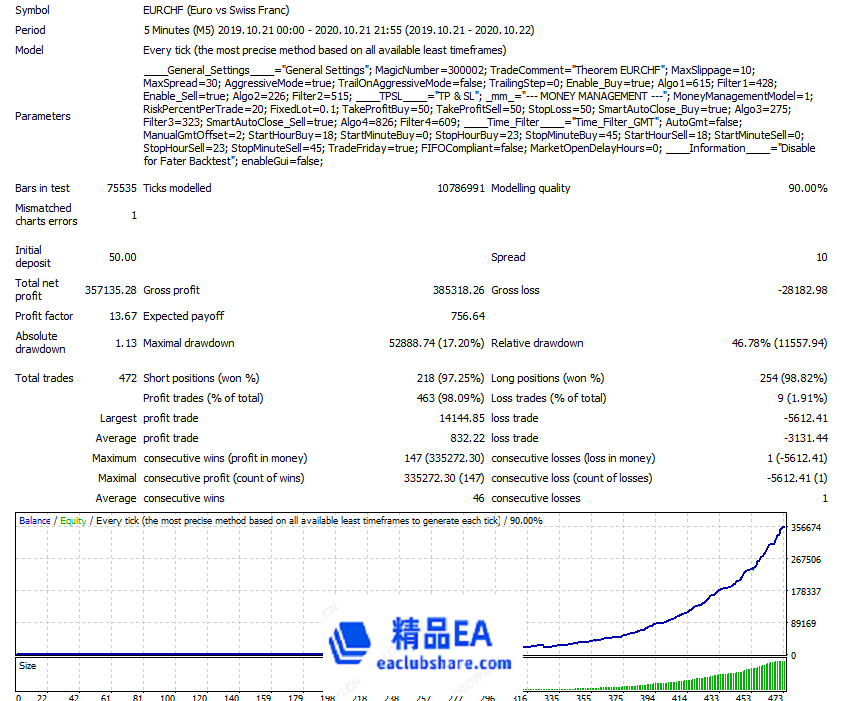Click the "Profit trades (% of total)" label
Screen dimensions: 847x701
tap(203, 399)
